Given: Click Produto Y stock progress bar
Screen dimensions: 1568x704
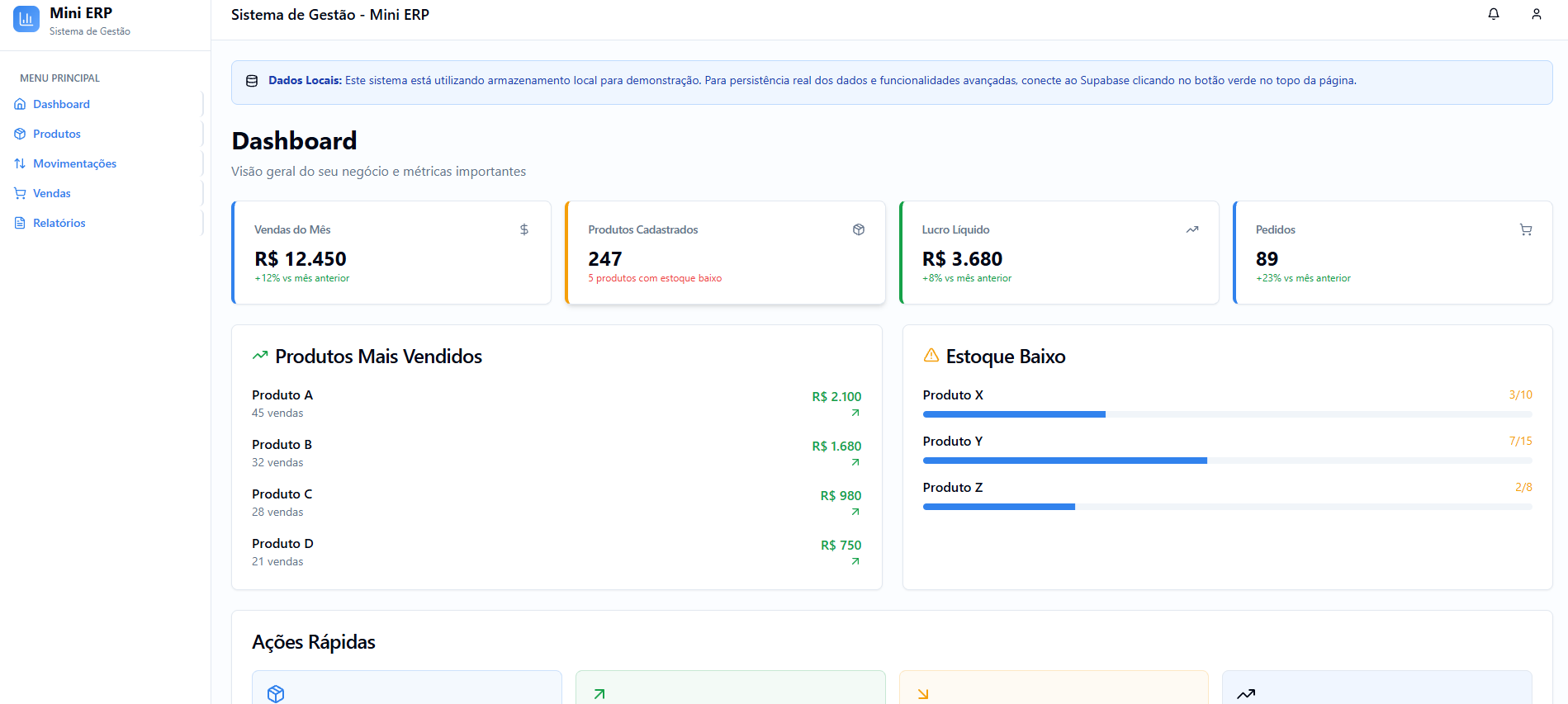Looking at the screenshot, I should click(1227, 461).
